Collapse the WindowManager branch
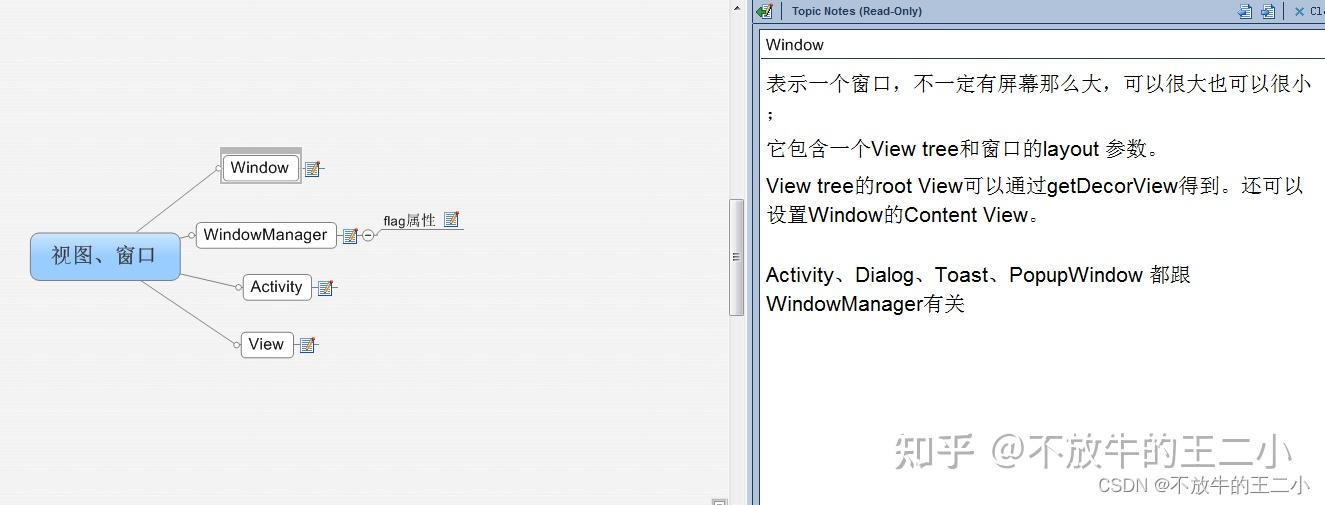Viewport: 1325px width, 505px height. (x=368, y=236)
